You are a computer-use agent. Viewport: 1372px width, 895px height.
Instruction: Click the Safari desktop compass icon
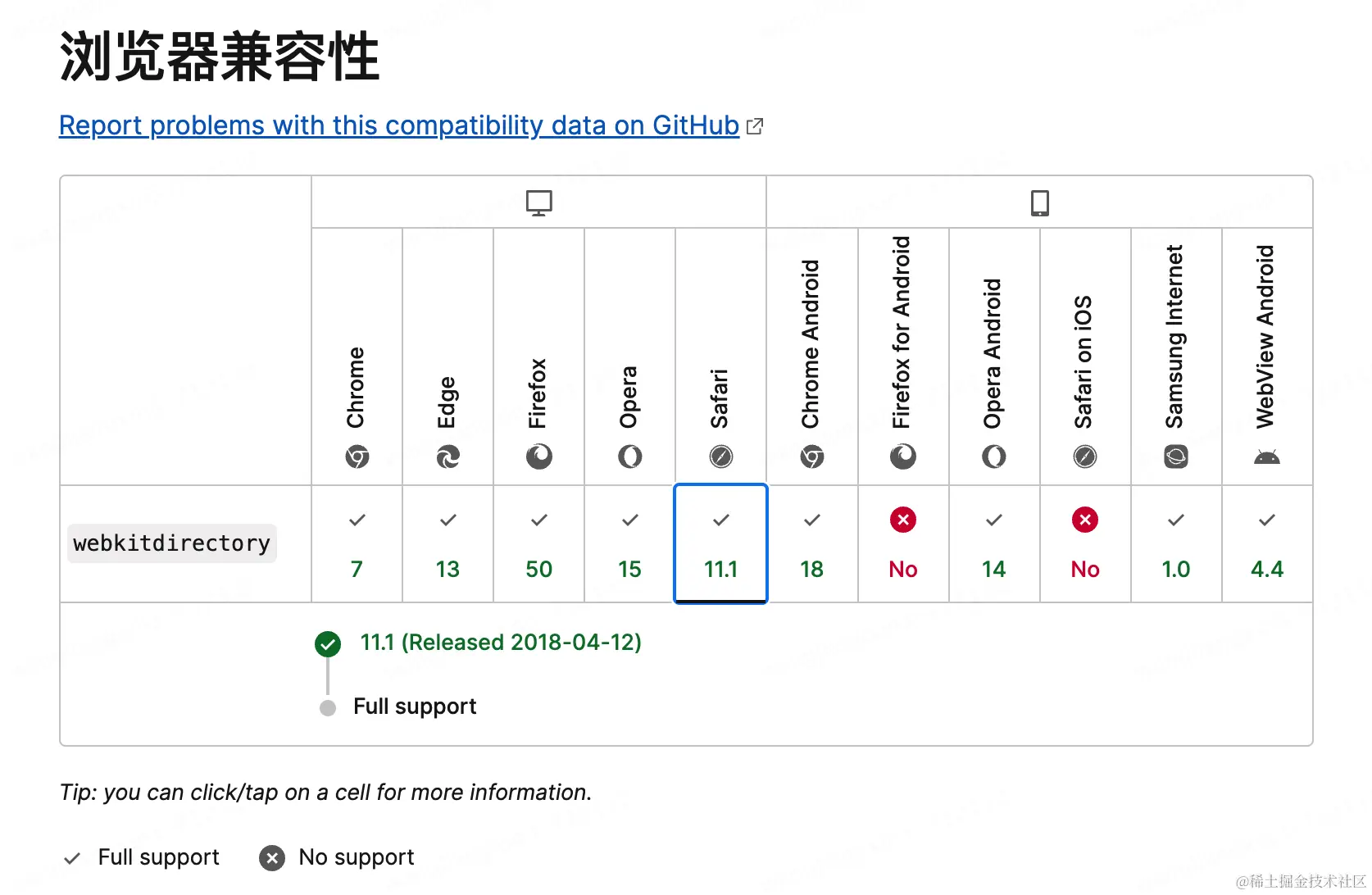click(720, 457)
